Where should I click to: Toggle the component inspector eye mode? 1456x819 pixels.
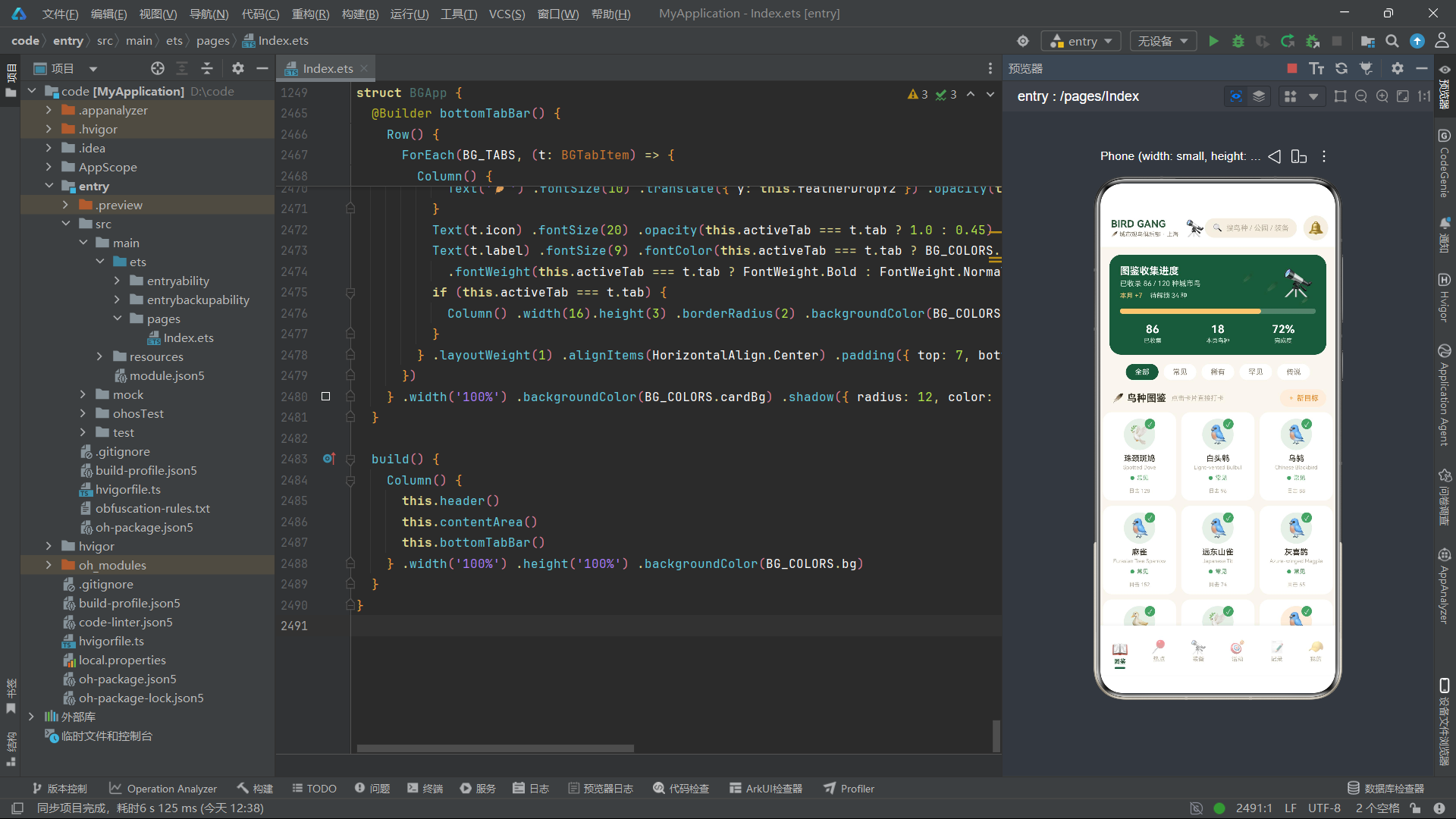coord(1236,96)
